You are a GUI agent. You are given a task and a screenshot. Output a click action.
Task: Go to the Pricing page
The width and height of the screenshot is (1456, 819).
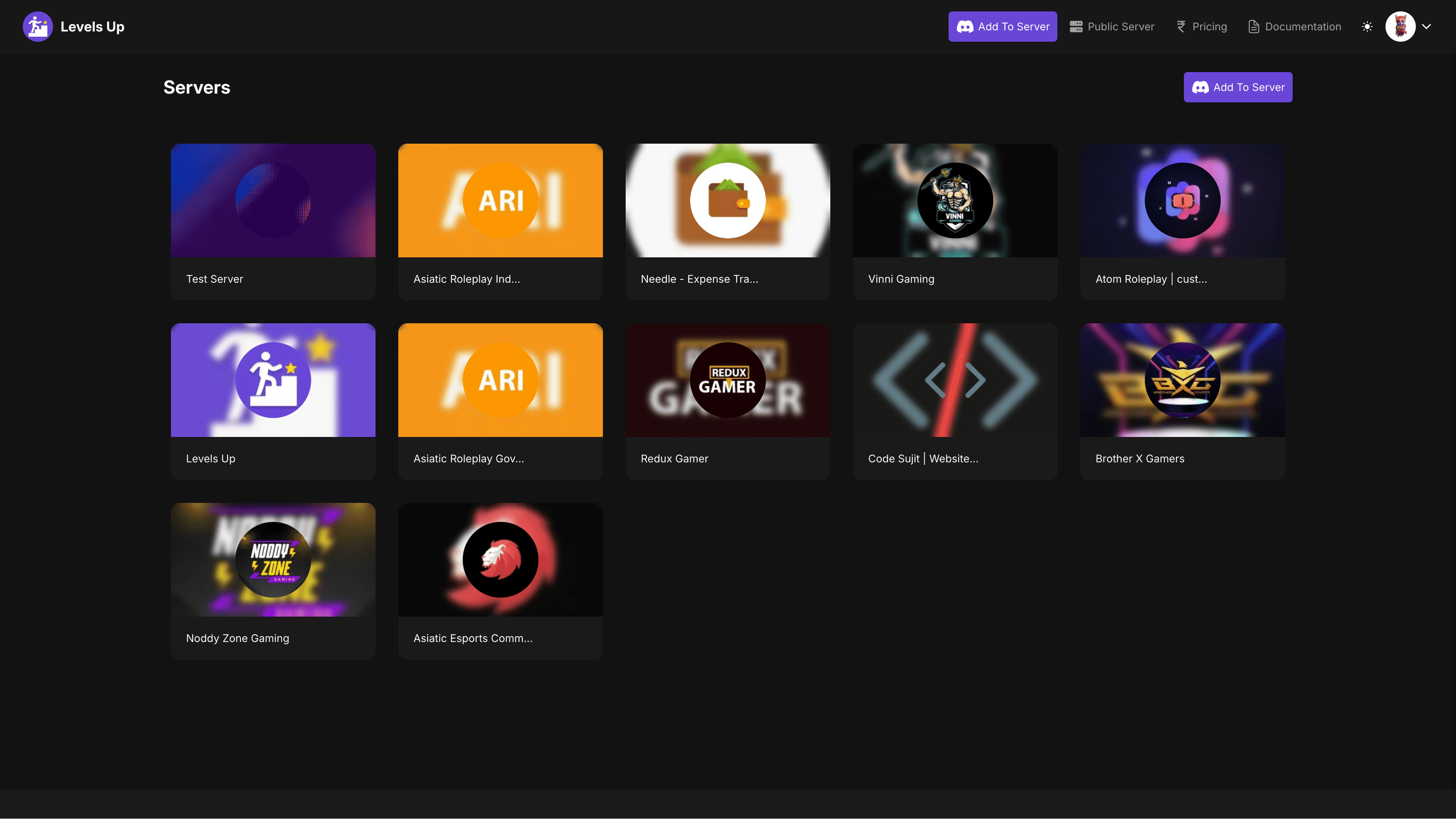pos(1202,27)
